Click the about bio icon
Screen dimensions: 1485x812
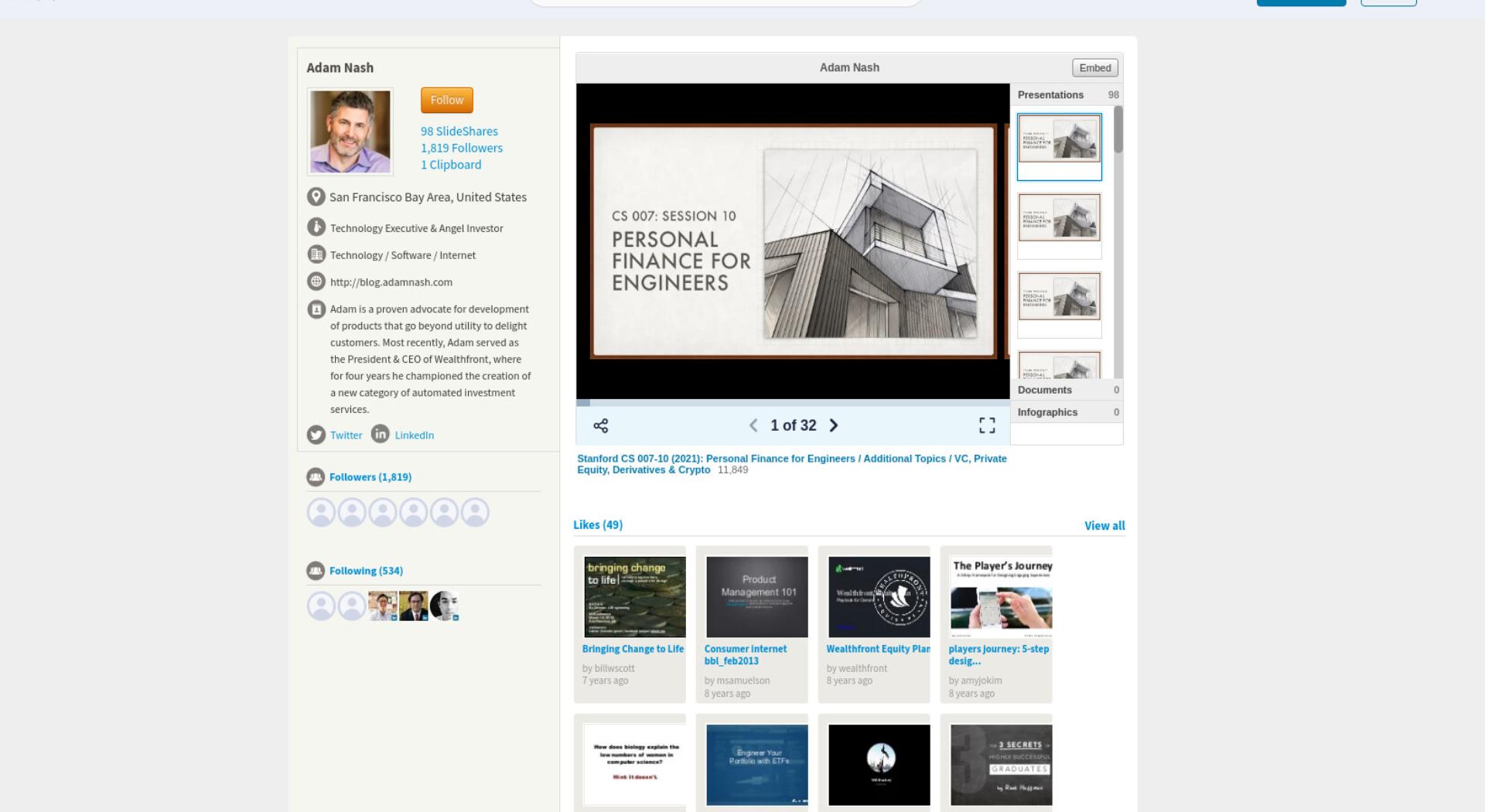coord(316,309)
